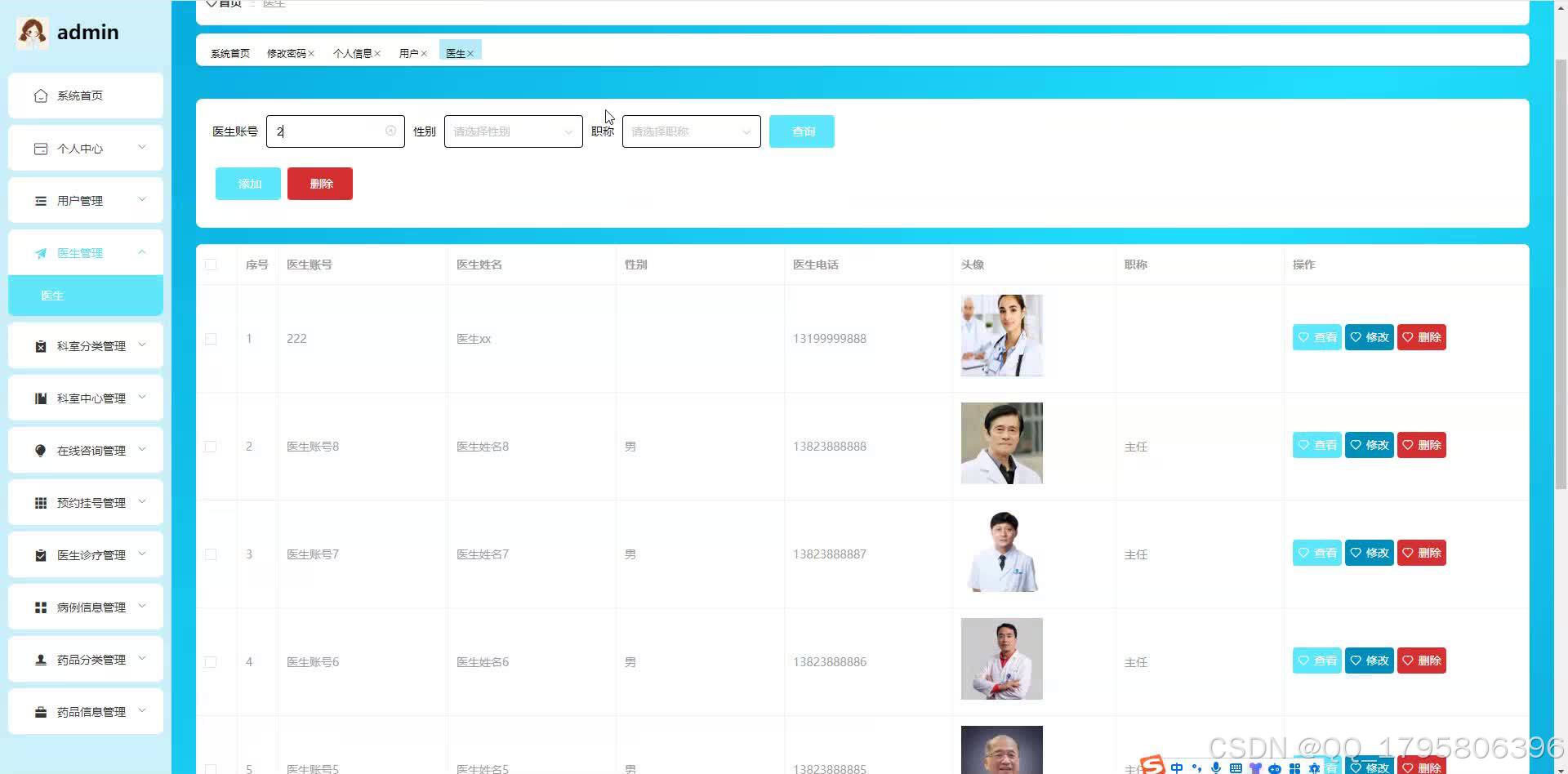Open the input method soft keyboard icon
This screenshot has height=774, width=1568.
1236,767
